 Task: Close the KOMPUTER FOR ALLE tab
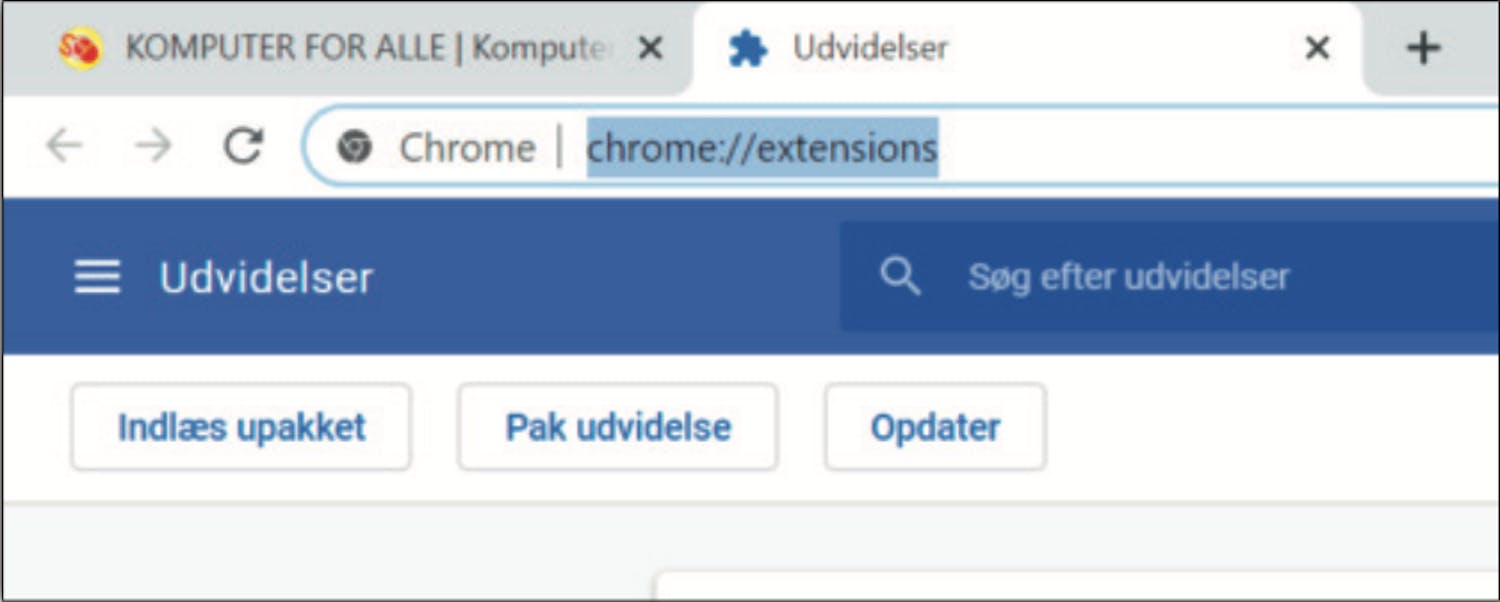pyautogui.click(x=650, y=48)
